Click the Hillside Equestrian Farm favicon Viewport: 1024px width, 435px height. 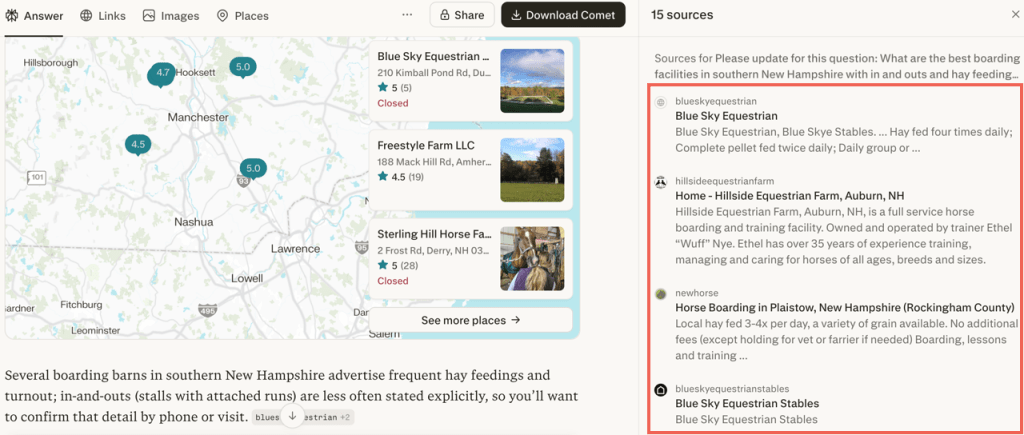(x=661, y=181)
